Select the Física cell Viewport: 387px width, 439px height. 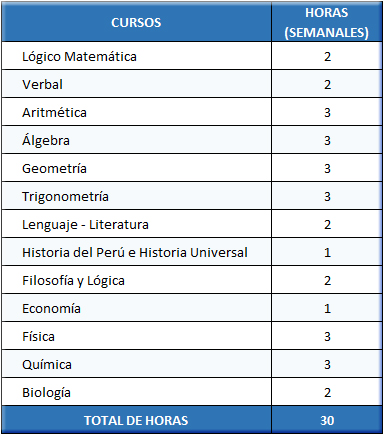coord(136,336)
